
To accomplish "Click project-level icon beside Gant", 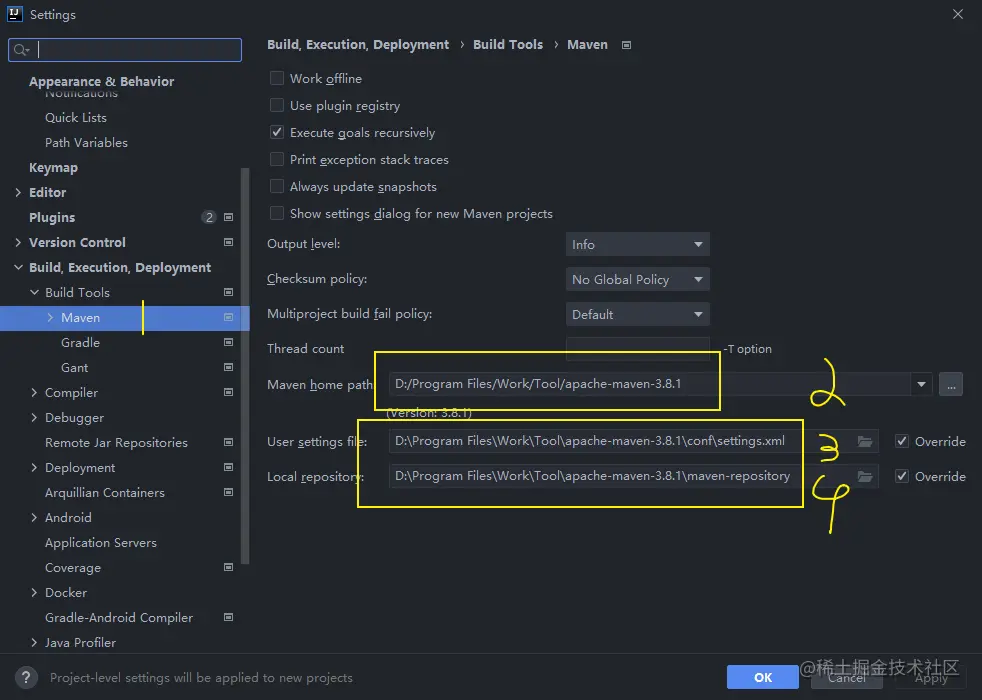I will pyautogui.click(x=229, y=368).
